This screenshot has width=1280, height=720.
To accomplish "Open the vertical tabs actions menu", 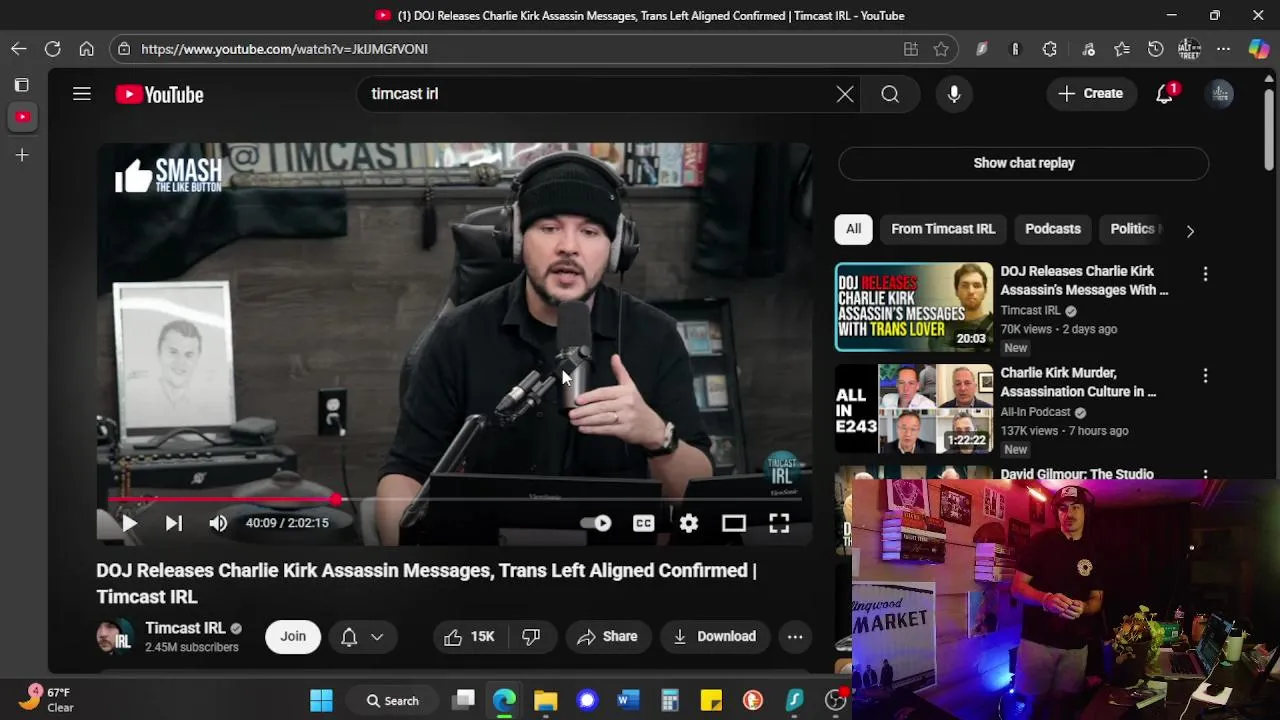I will 22,85.
